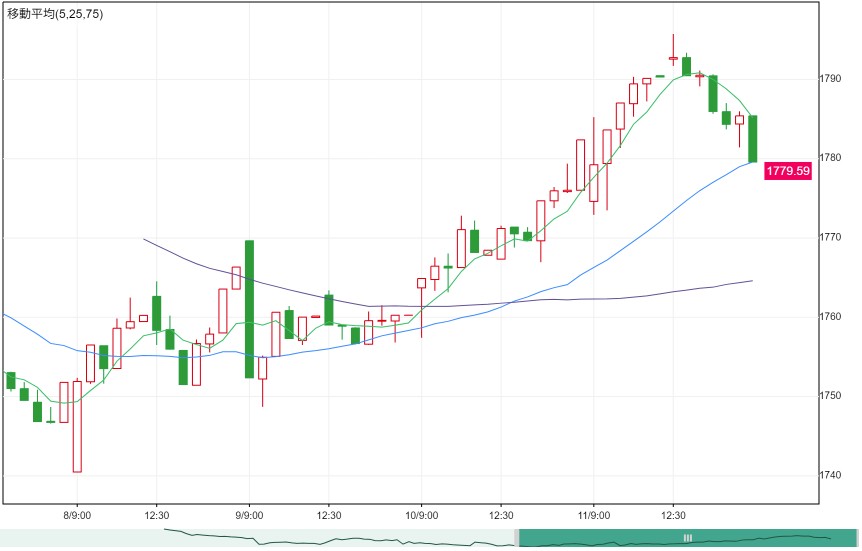The width and height of the screenshot is (862, 551).
Task: Click the 10/9:00 time axis label
Action: point(422,515)
